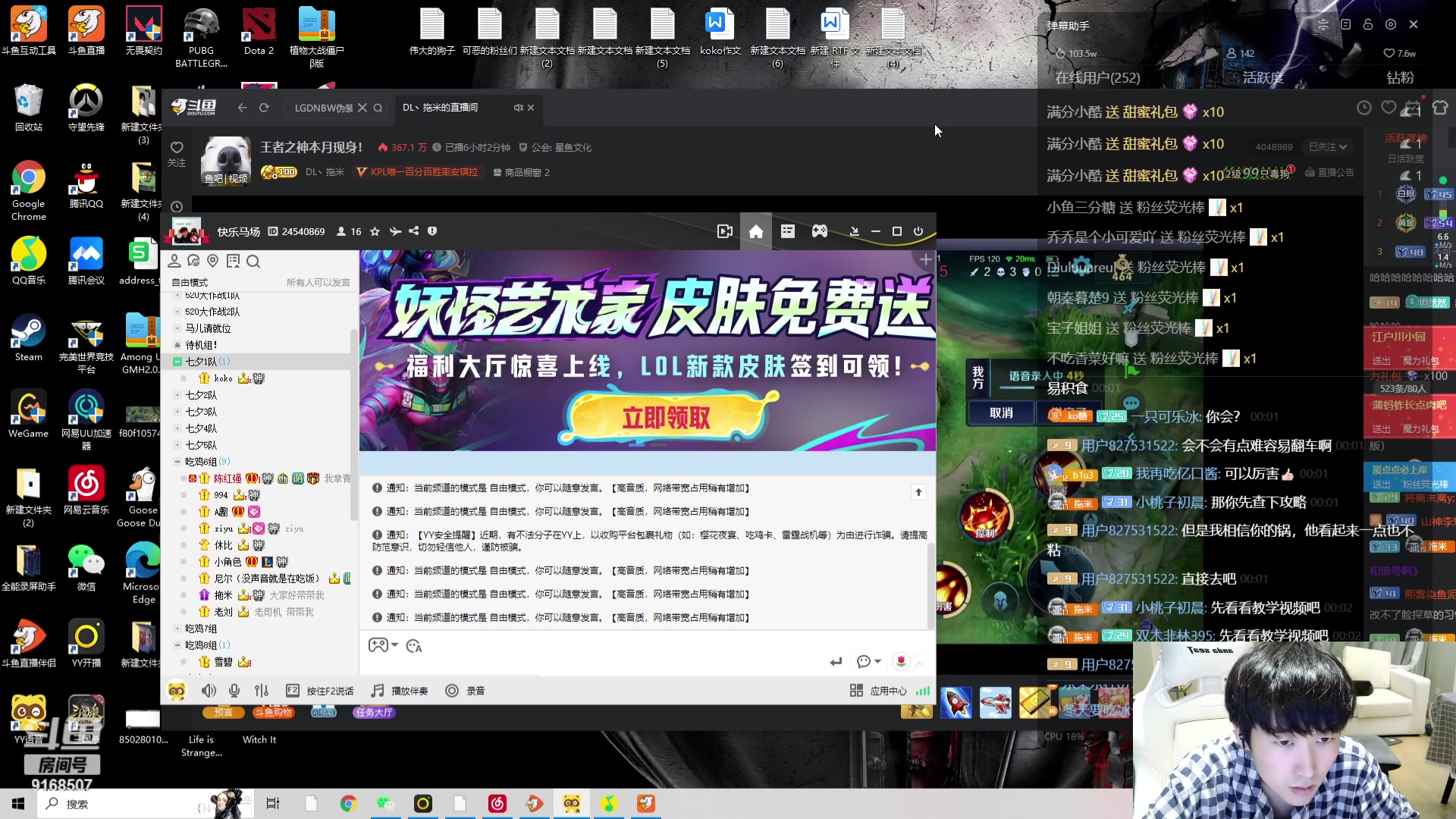Click the 立即领取 banner button
The width and height of the screenshot is (1456, 819).
667,416
